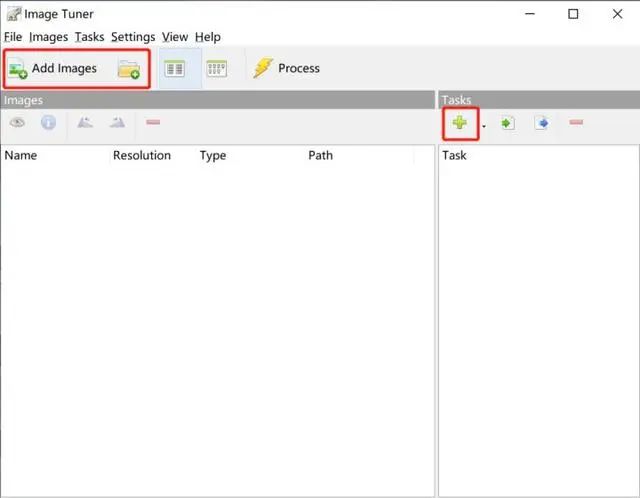The image size is (640, 498).
Task: Click the first image move icon
Action: click(85, 122)
